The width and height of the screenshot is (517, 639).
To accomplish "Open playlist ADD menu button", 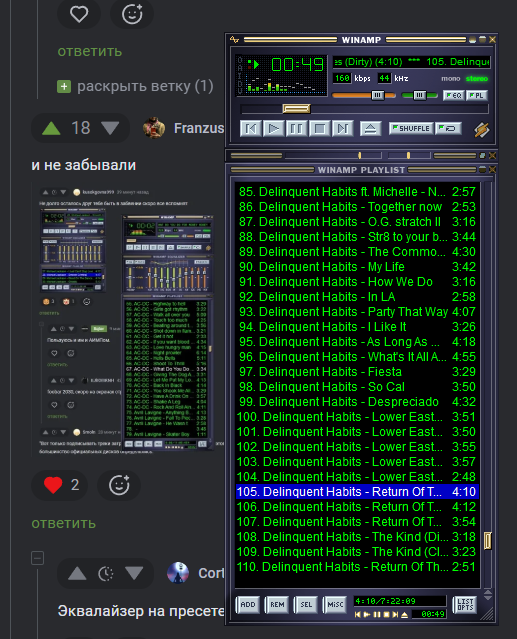I will click(247, 605).
